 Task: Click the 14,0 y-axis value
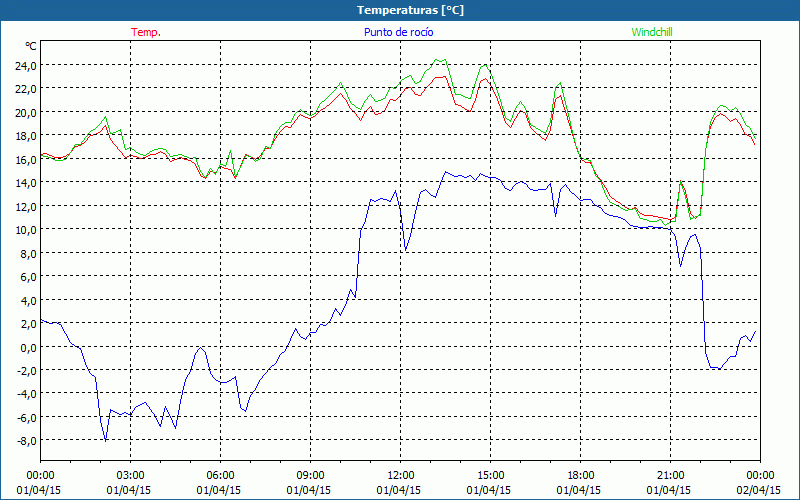pos(26,183)
